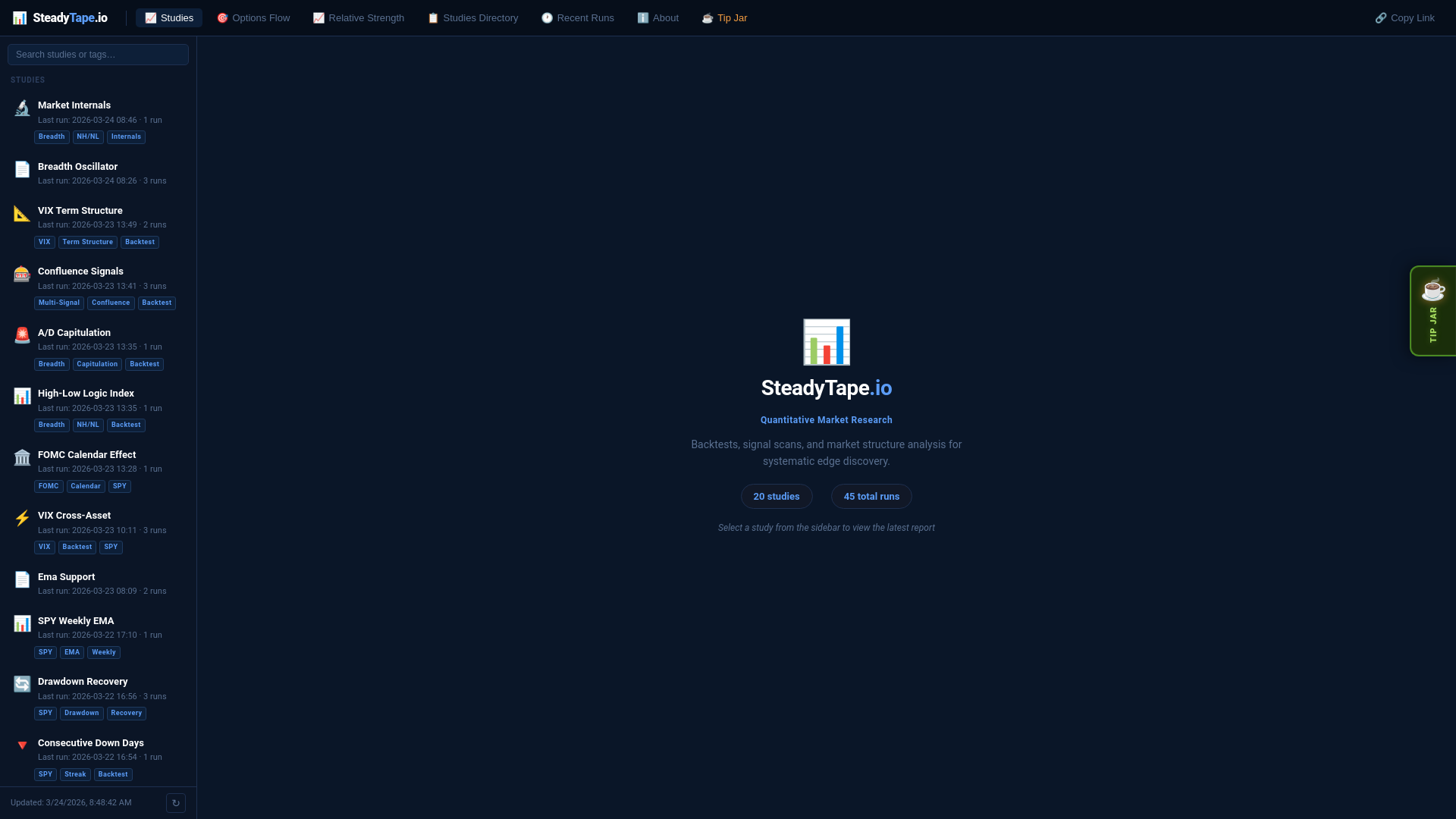
Task: Open the Breadth Oscillator study title
Action: (77, 167)
